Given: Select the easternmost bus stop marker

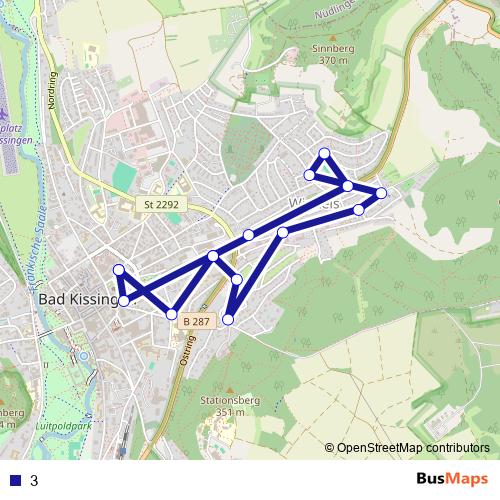Looking at the screenshot, I should coord(381,193).
